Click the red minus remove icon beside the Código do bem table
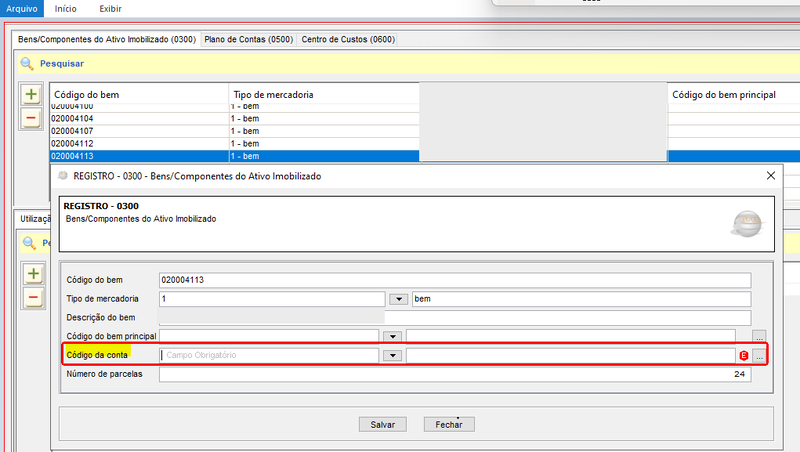 coord(31,118)
